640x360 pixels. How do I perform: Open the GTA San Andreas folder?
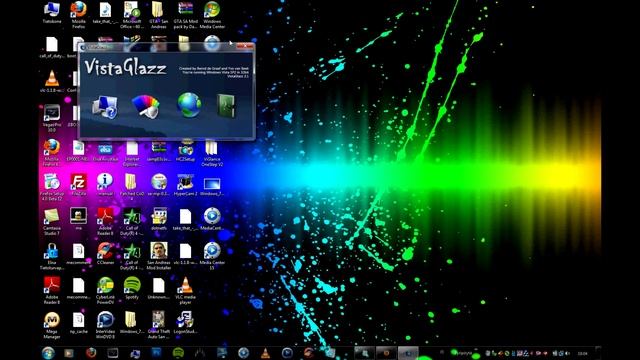coord(158,15)
